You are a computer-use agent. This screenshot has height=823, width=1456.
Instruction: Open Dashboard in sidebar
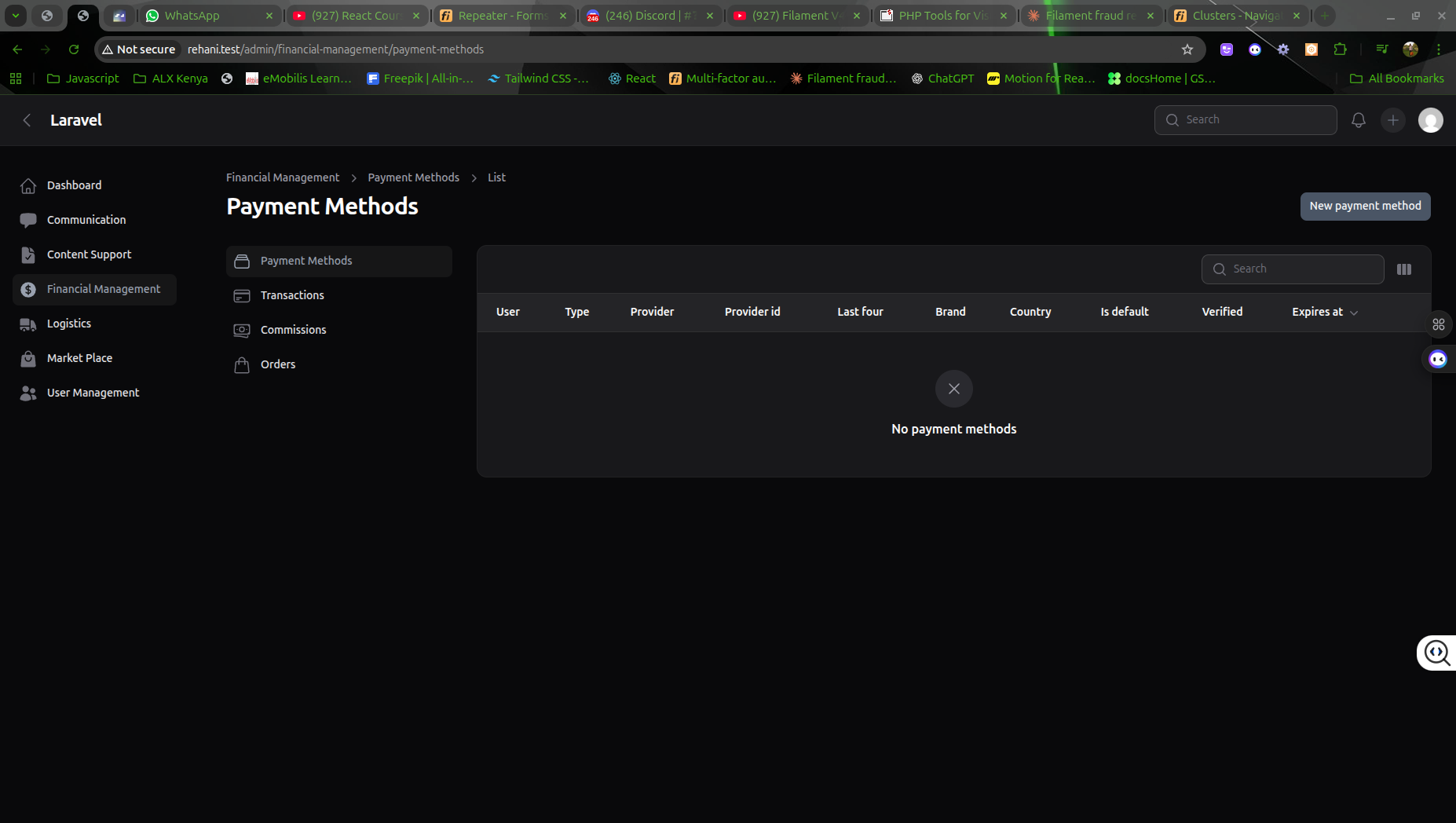click(95, 186)
